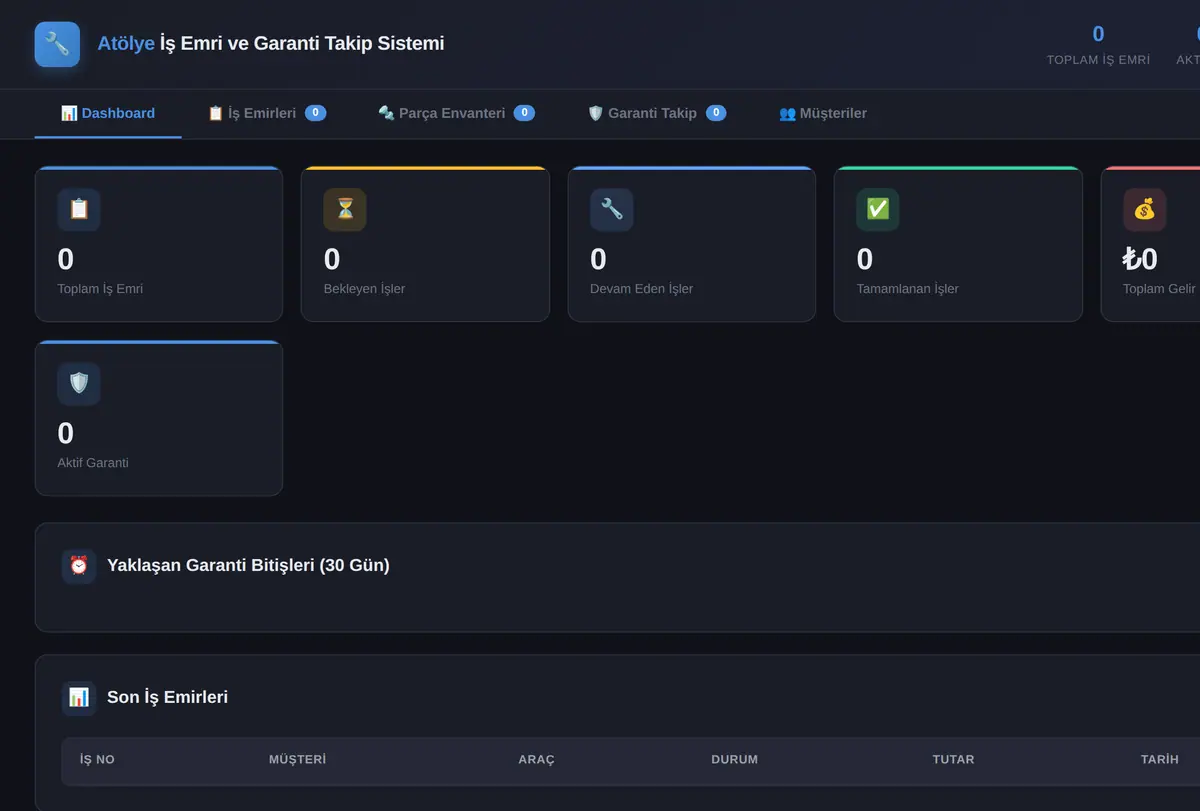Go to the Garanti Takip tab
This screenshot has width=1200, height=811.
point(657,114)
